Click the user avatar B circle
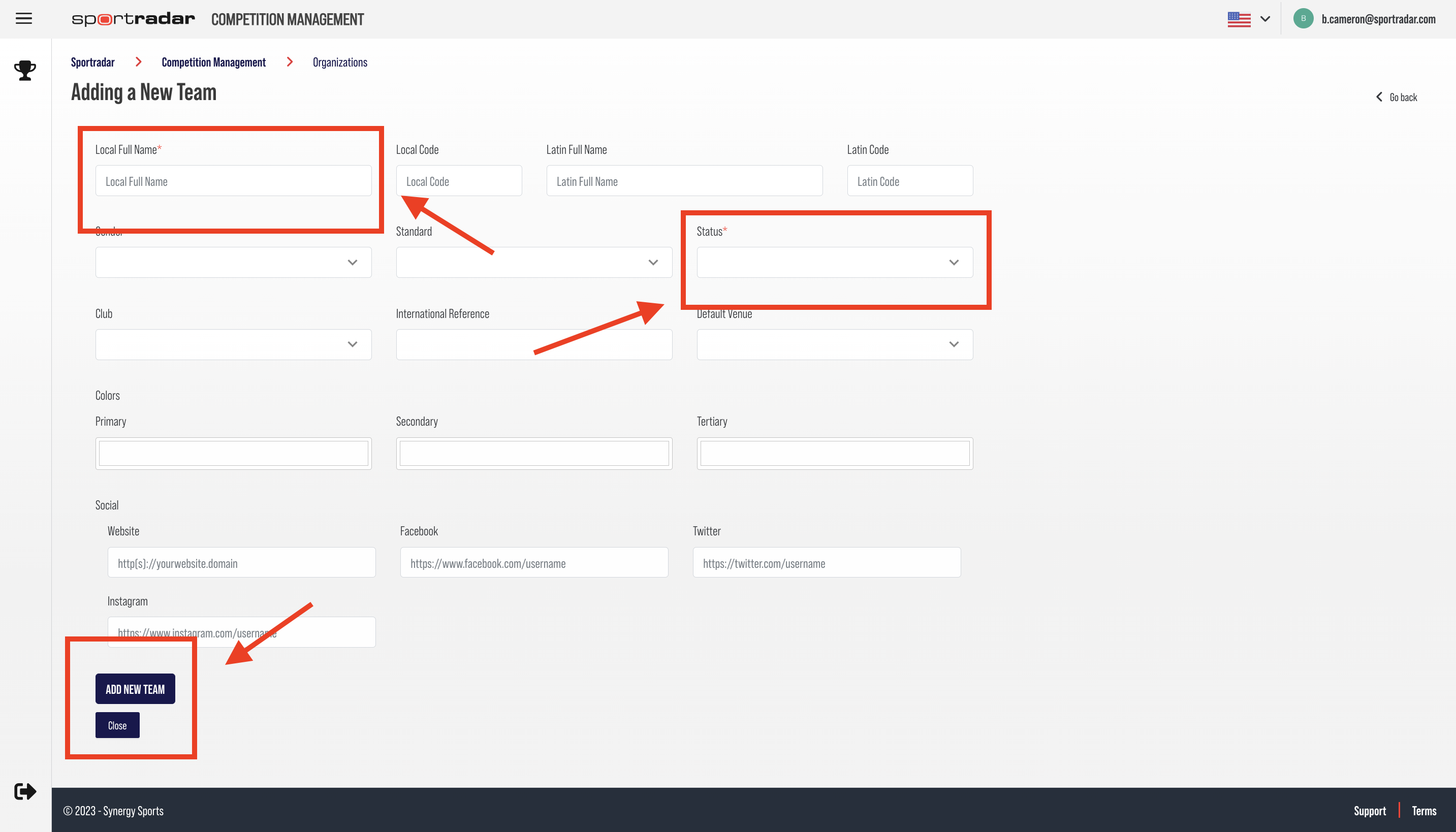 pos(1304,19)
